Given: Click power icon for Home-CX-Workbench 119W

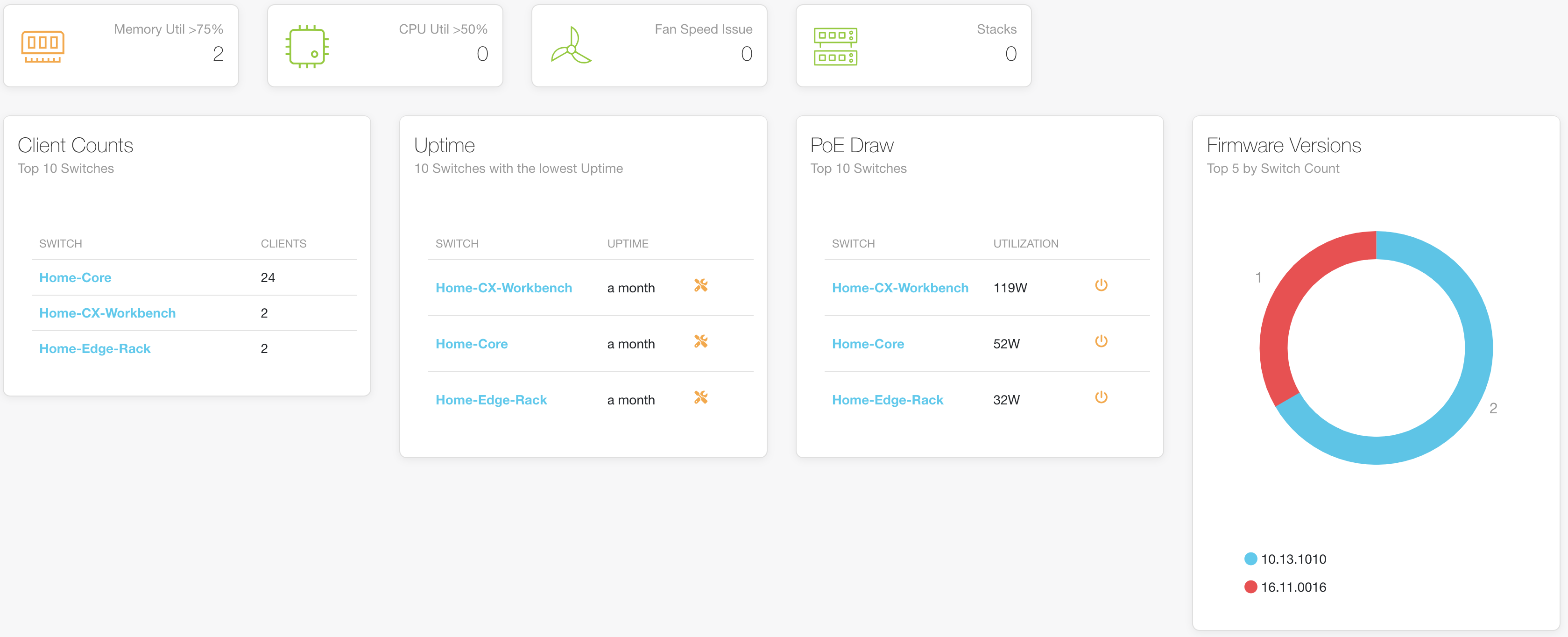Looking at the screenshot, I should pyautogui.click(x=1101, y=285).
